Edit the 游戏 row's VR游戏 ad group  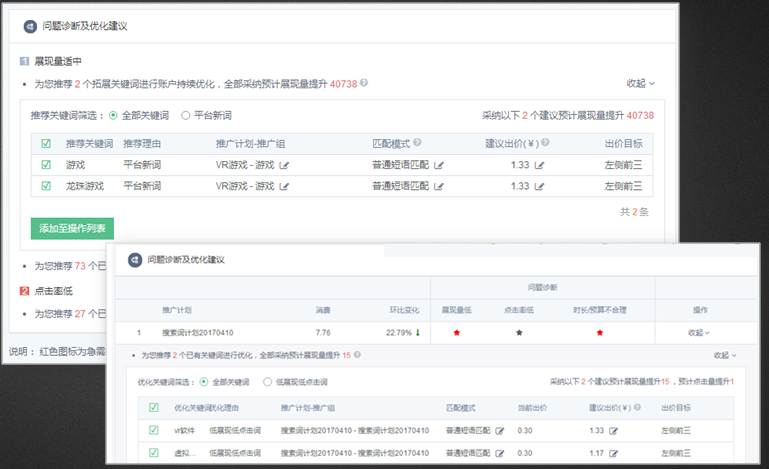point(284,165)
